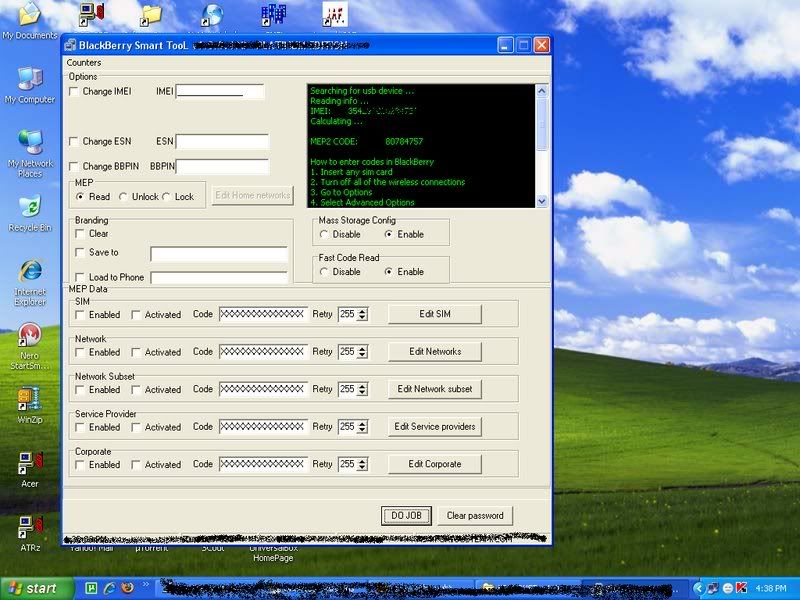Launch Nero StartSmart desktop icon
800x600 pixels.
[x=30, y=347]
